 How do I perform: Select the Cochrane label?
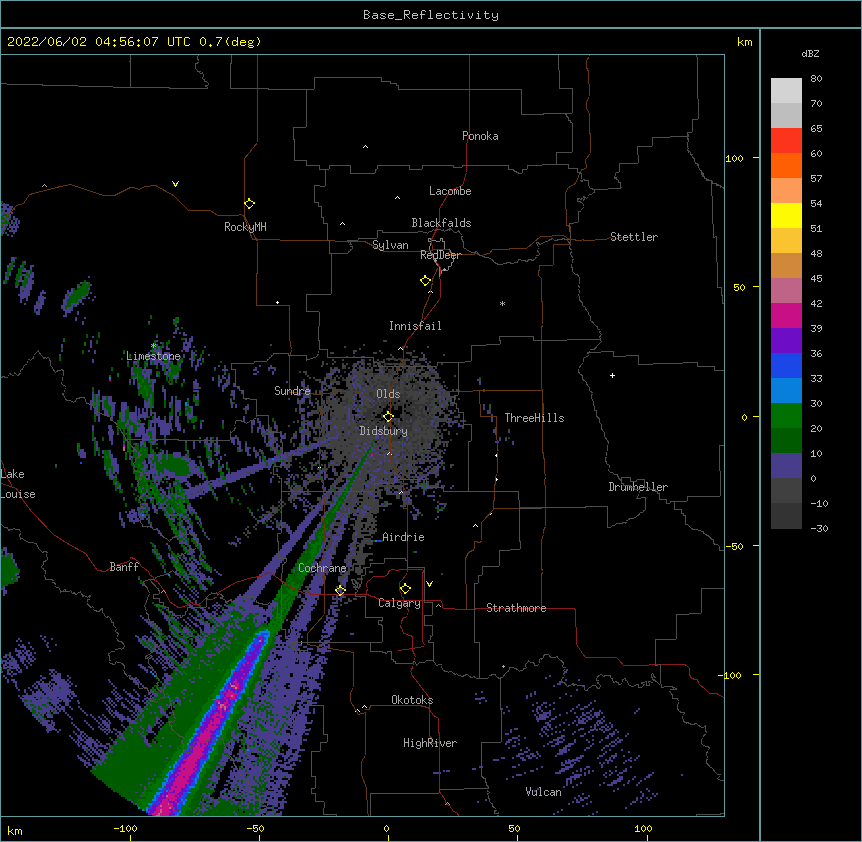(322, 568)
